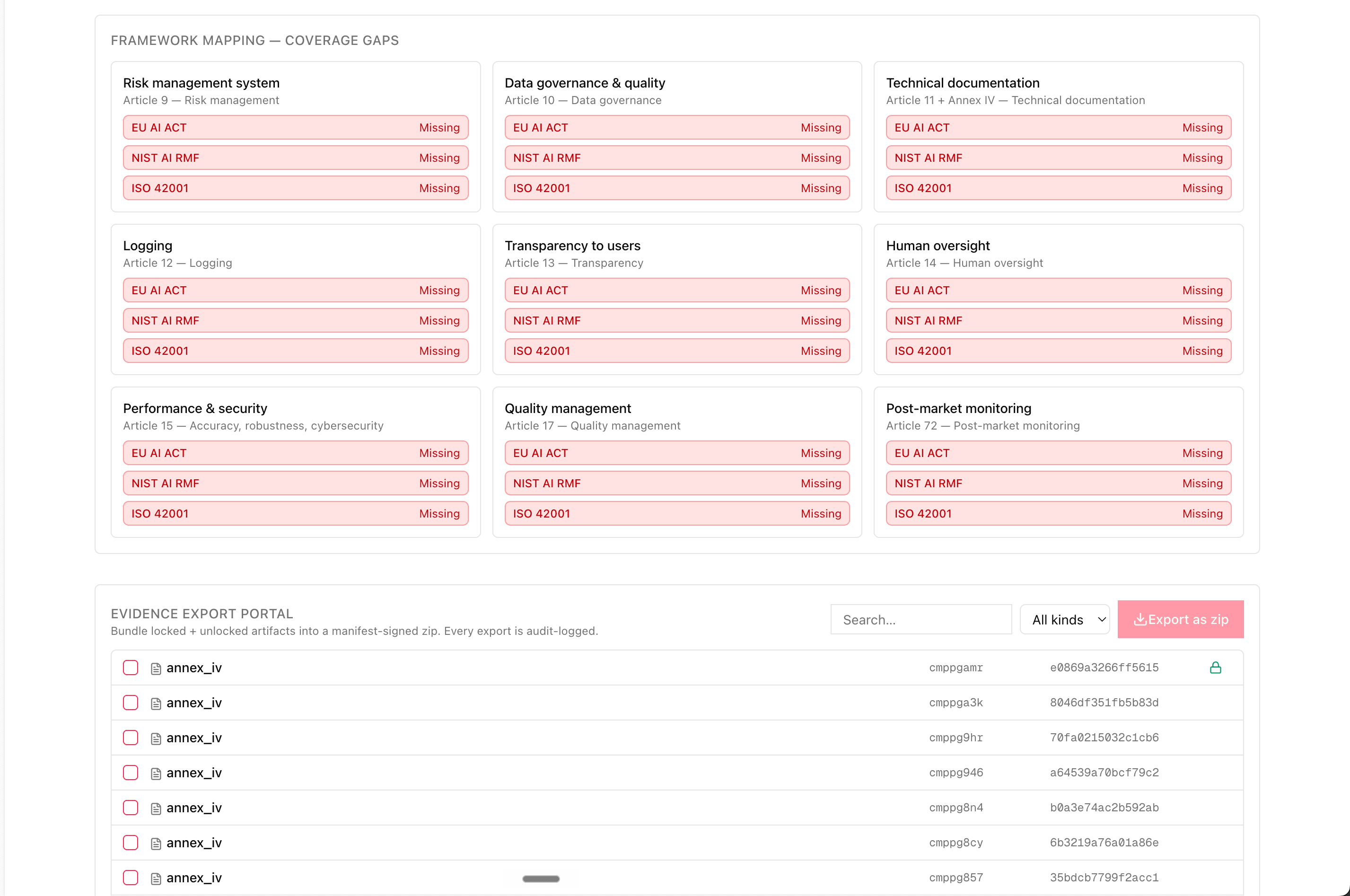Click the ID cmppgamr
This screenshot has width=1350, height=896.
(x=956, y=668)
